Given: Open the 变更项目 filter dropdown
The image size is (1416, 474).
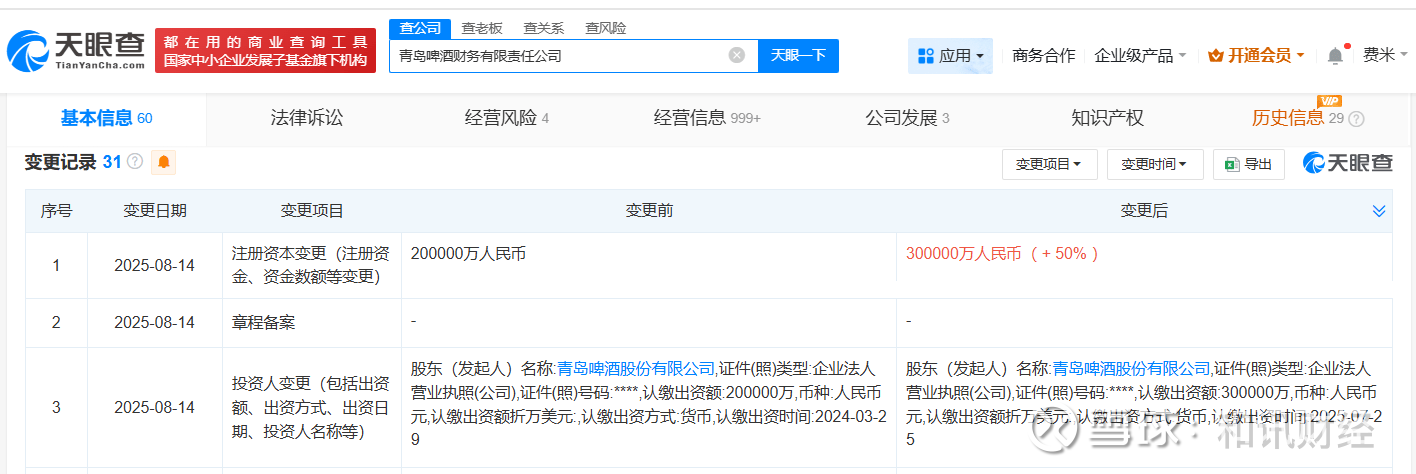Looking at the screenshot, I should (x=1049, y=164).
